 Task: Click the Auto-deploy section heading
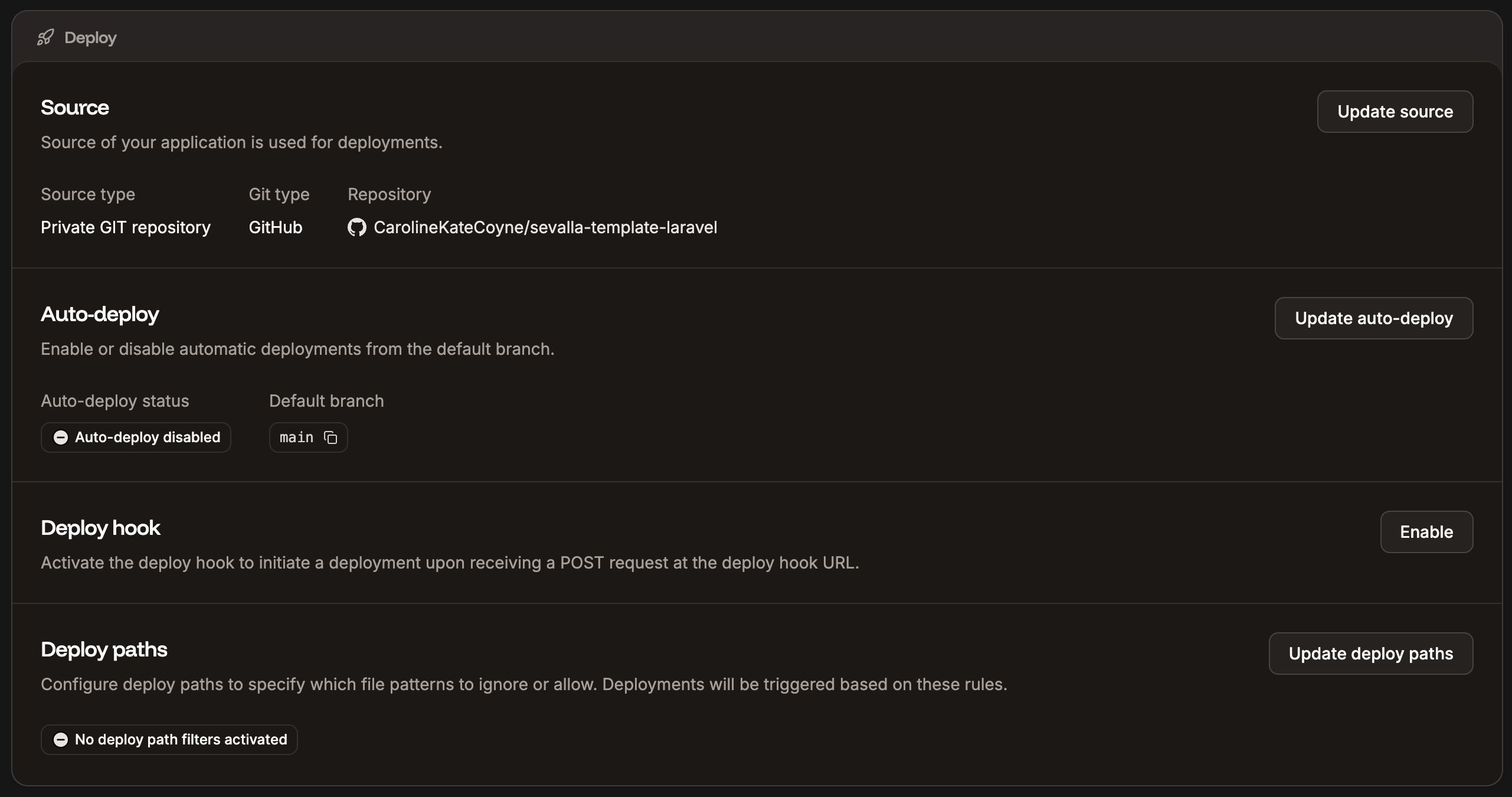(100, 314)
